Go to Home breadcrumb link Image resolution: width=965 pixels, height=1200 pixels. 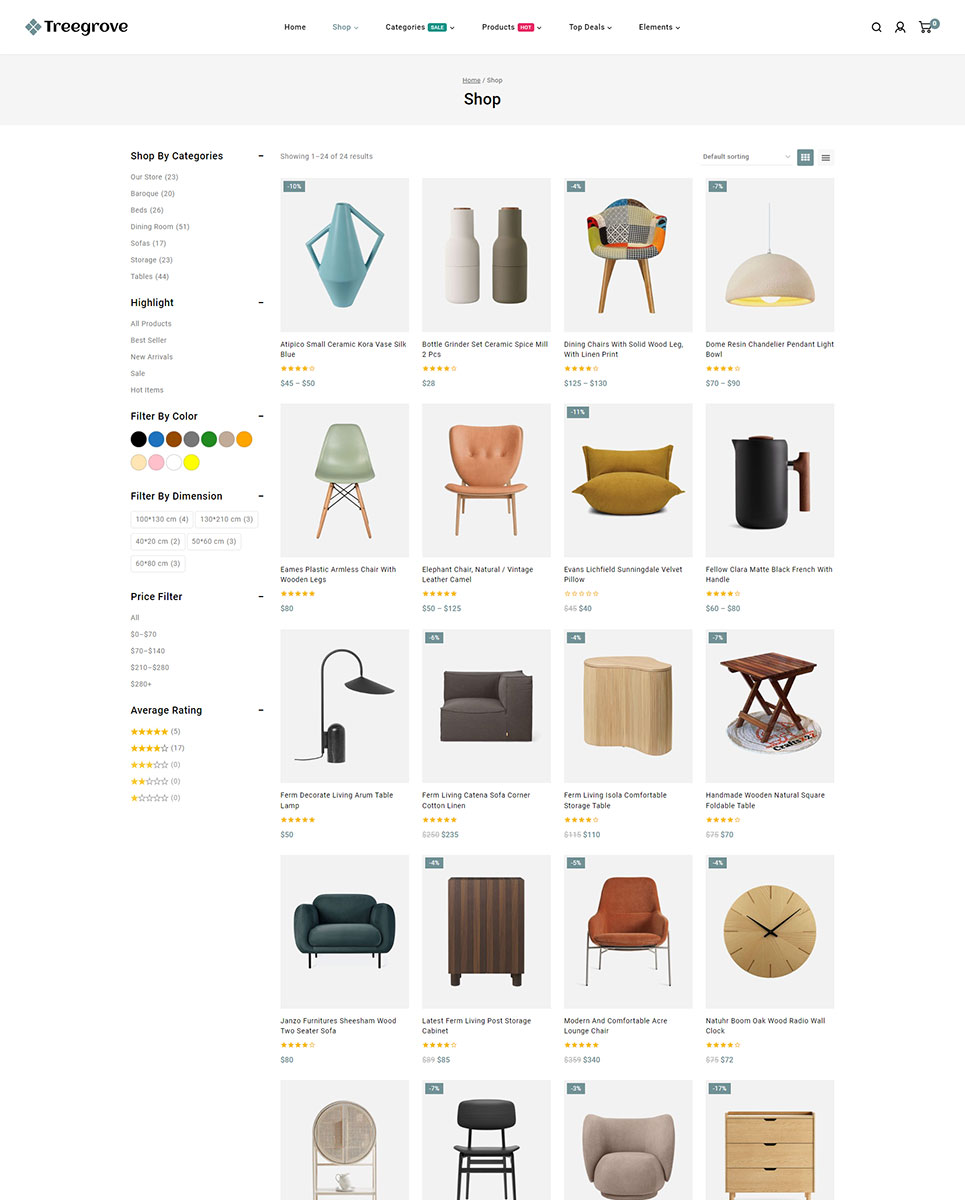click(471, 80)
